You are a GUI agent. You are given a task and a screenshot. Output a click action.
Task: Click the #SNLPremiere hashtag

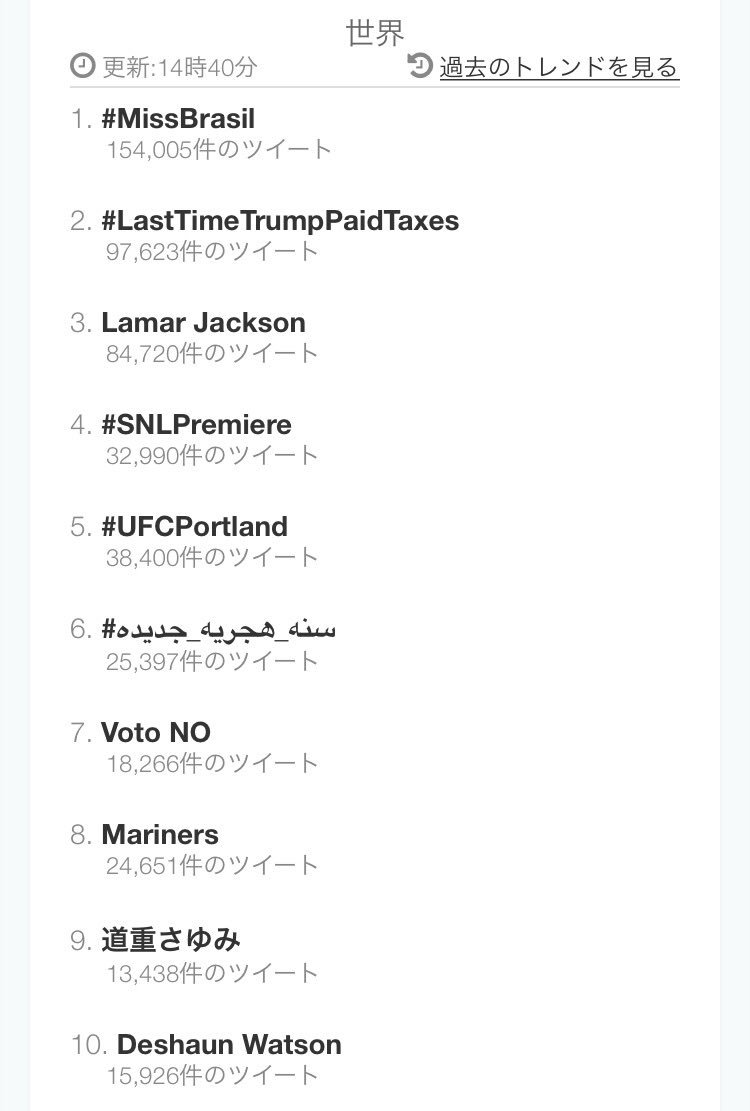pos(196,425)
